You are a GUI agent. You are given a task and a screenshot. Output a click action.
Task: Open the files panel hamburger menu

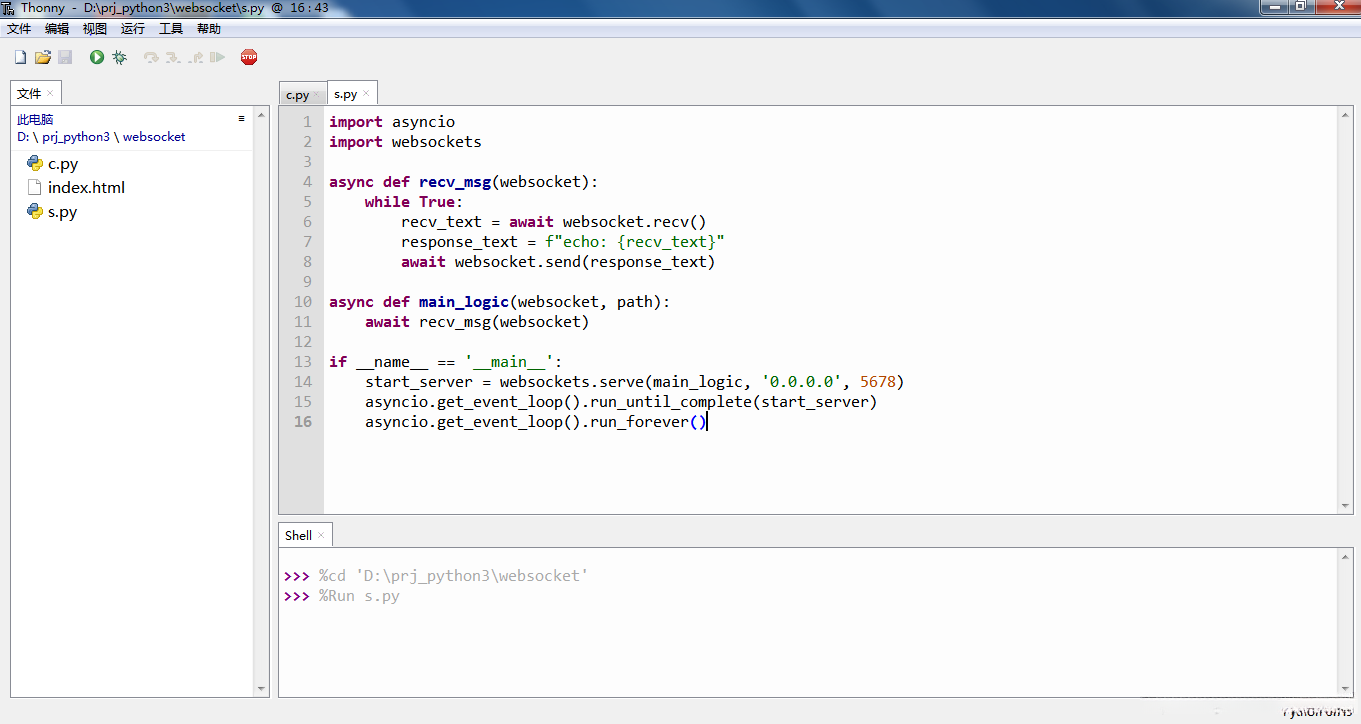pos(241,119)
